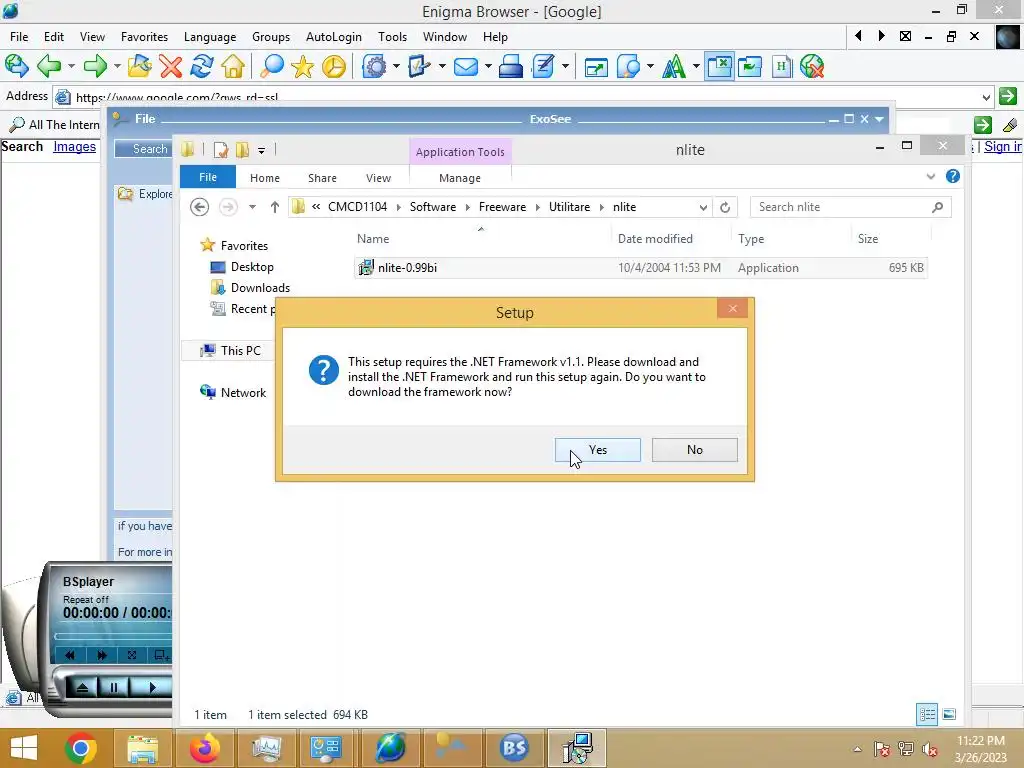Click the open folder icon in the toolbar
Viewport: 1024px width, 768px height.
click(x=139, y=66)
